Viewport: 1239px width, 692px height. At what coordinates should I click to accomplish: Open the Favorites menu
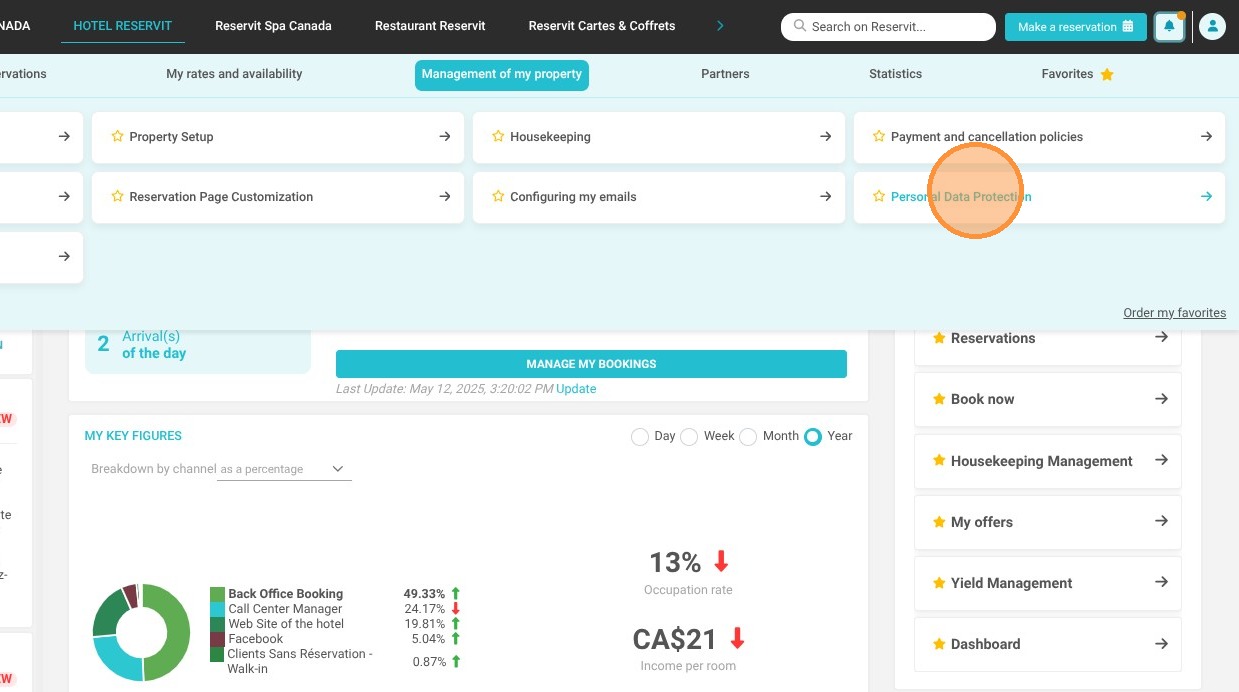[1077, 74]
